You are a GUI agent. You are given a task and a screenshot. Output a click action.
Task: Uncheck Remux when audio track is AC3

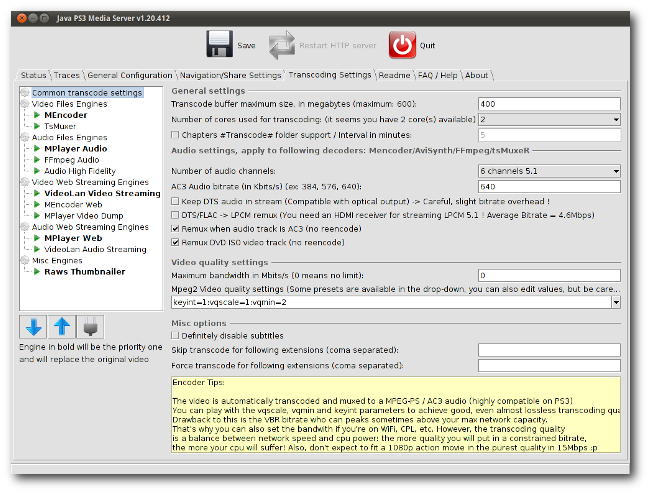point(175,228)
